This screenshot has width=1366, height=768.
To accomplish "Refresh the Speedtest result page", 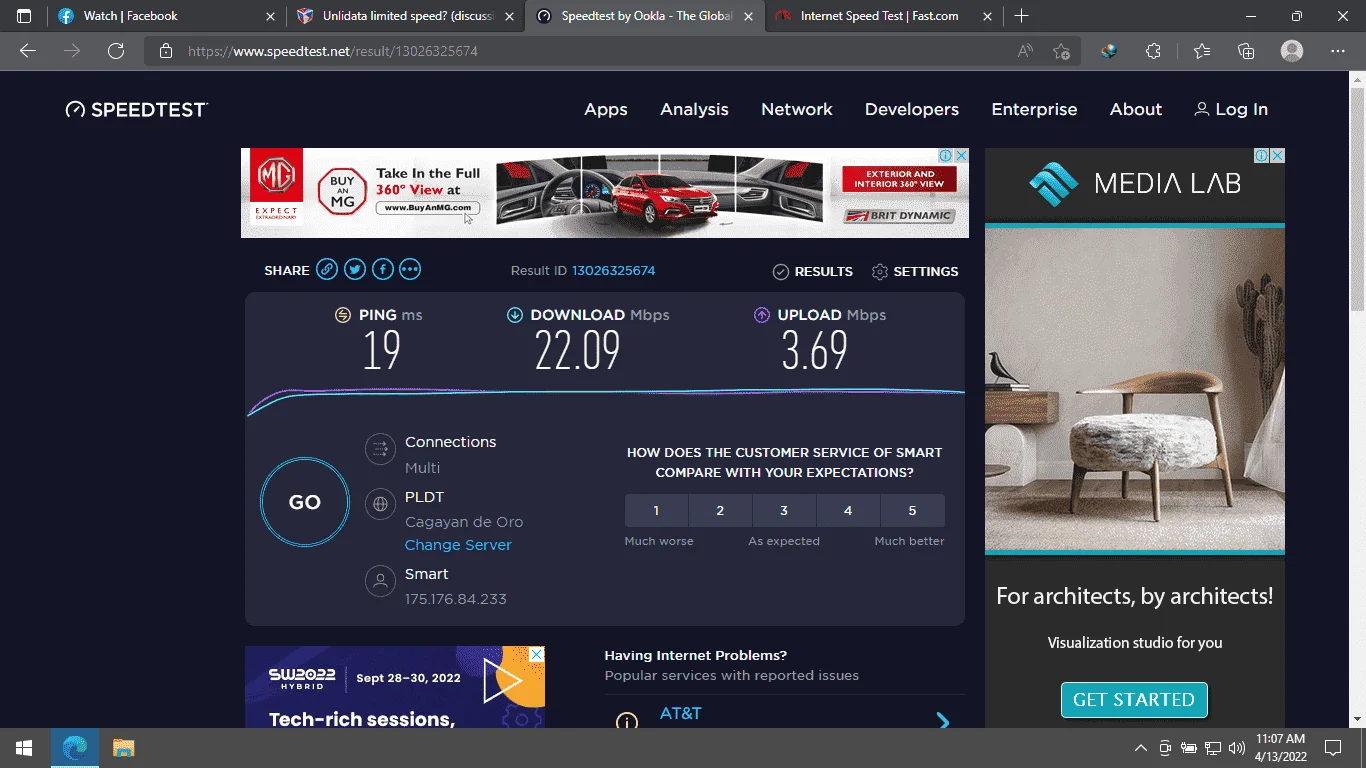I will pyautogui.click(x=116, y=51).
